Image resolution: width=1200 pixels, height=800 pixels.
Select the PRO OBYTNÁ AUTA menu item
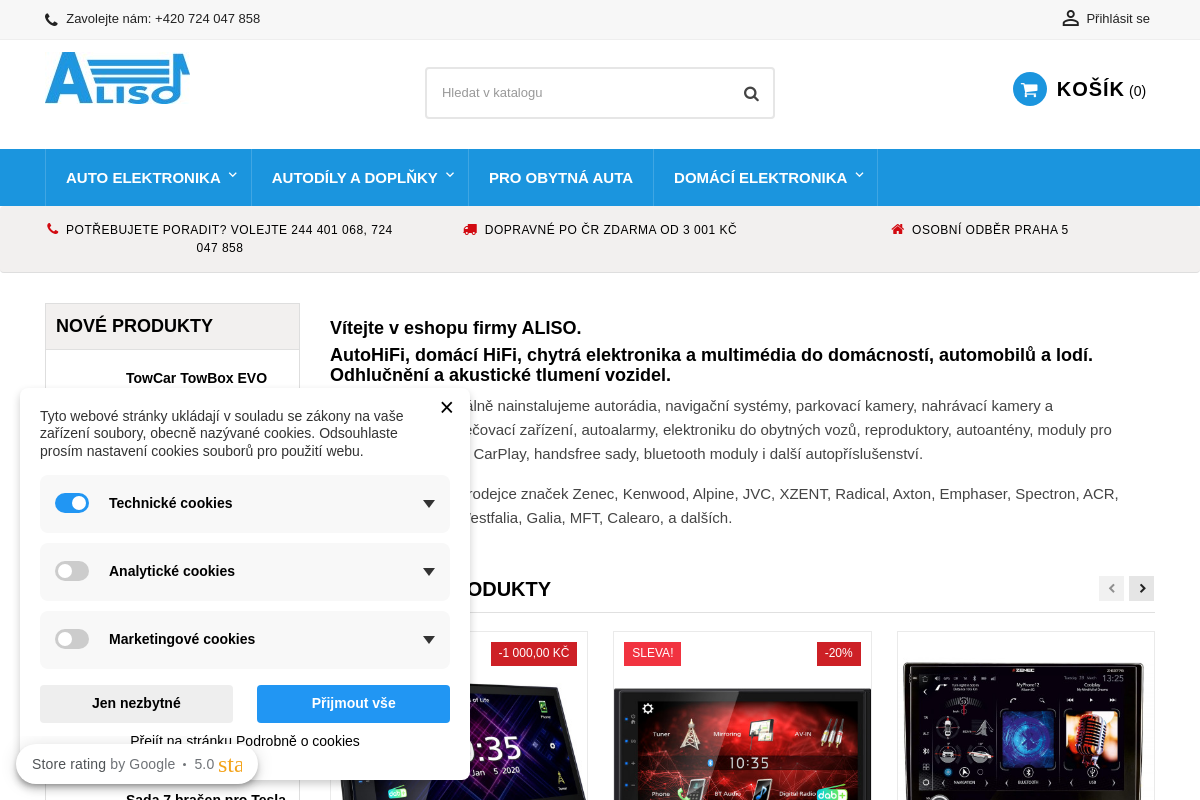click(561, 177)
